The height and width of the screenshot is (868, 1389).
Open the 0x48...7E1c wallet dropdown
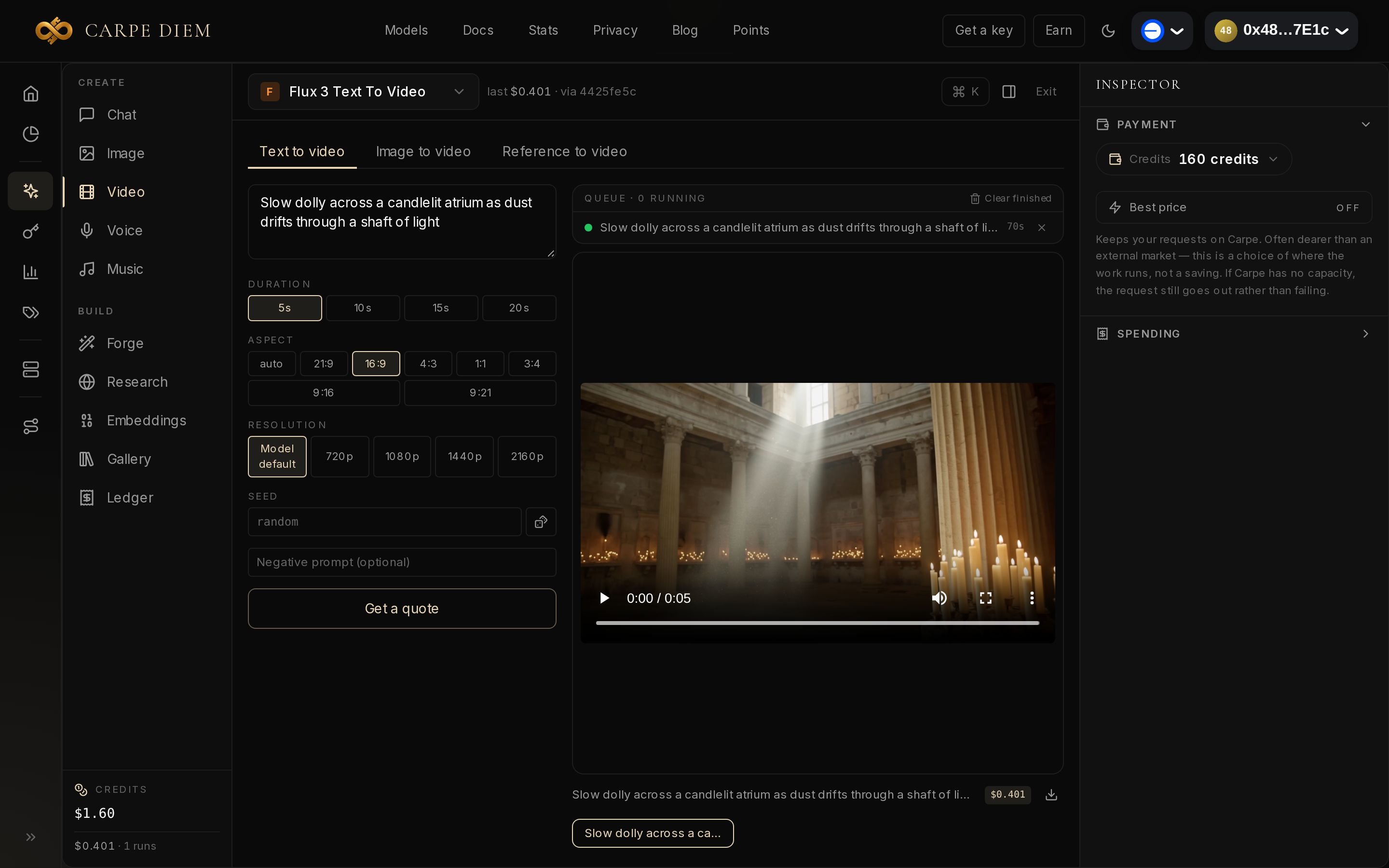[x=1281, y=30]
